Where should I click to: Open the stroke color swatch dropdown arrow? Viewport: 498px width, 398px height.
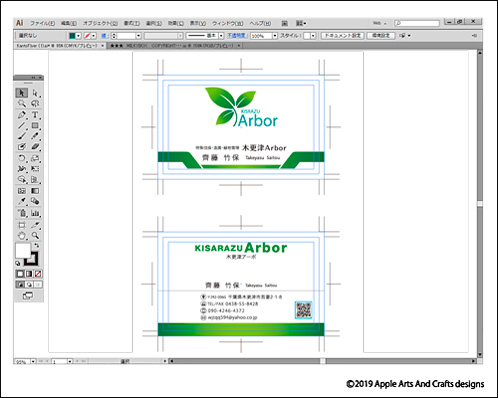coord(94,36)
